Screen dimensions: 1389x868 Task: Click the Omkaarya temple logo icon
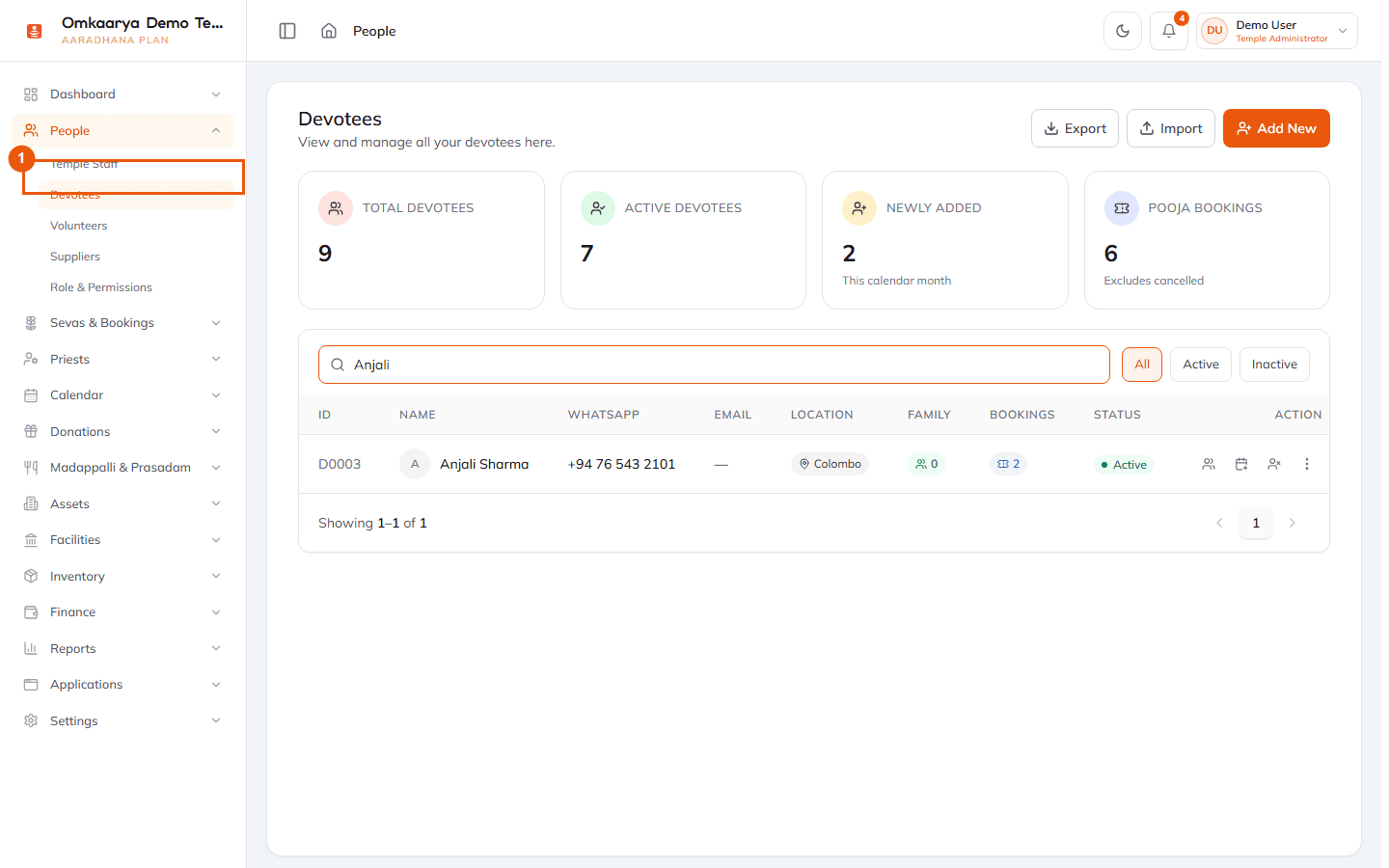35,31
